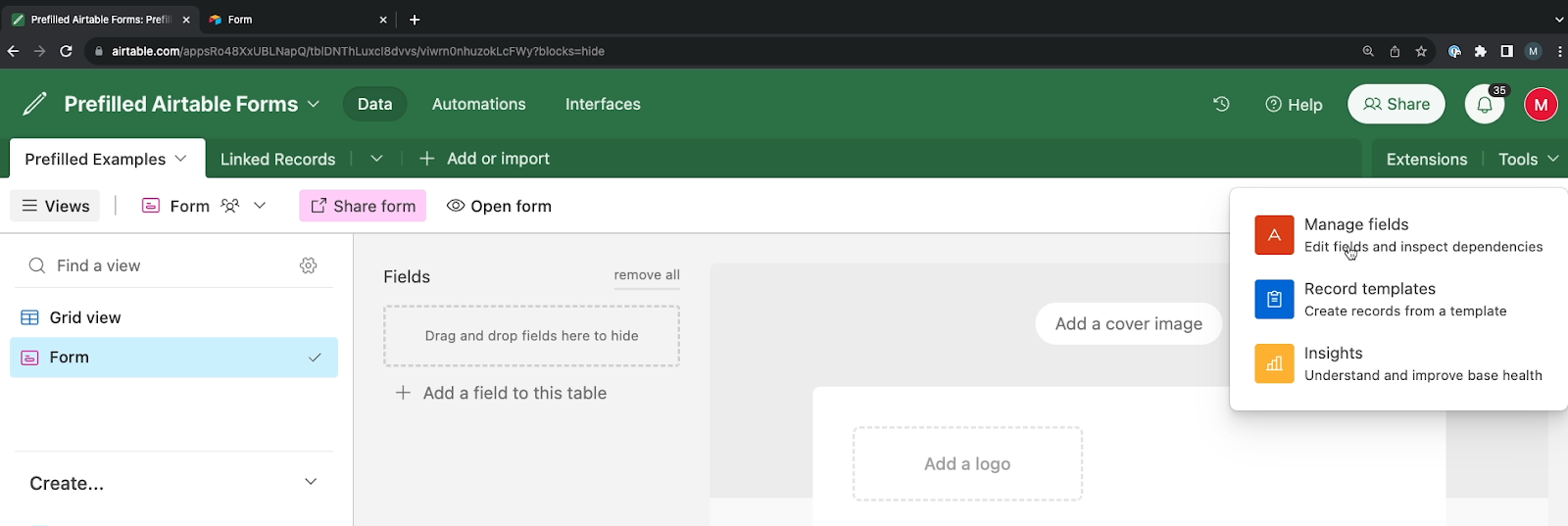The width and height of the screenshot is (1568, 526).
Task: Click the Share button
Action: click(x=1396, y=104)
